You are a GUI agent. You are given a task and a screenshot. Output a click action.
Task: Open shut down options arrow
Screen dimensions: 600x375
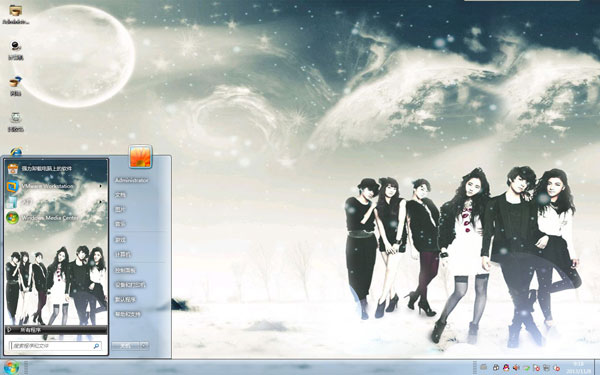[144, 346]
